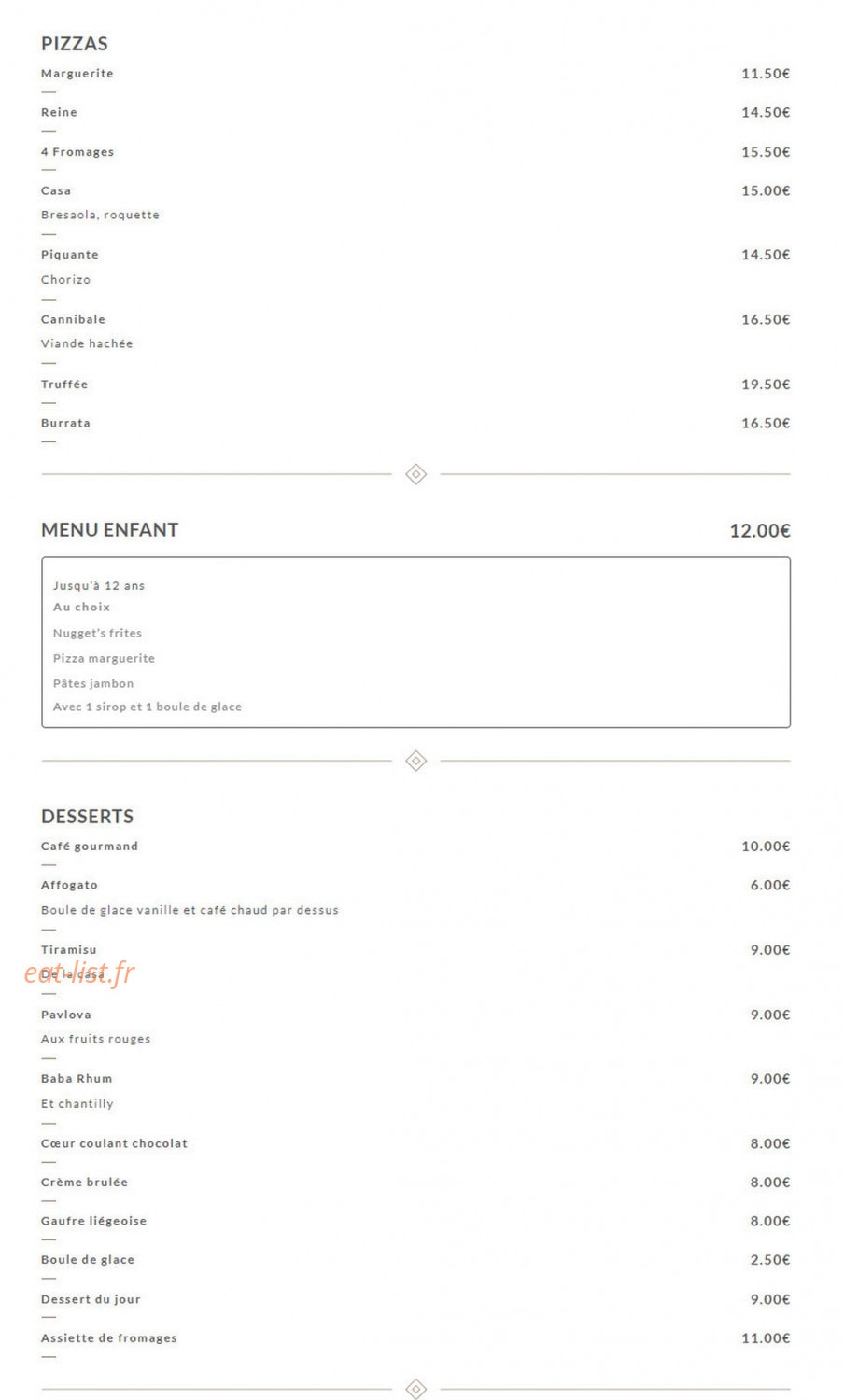The image size is (844, 1400).
Task: Click the 19.50€ price for Truffée
Action: tap(766, 385)
